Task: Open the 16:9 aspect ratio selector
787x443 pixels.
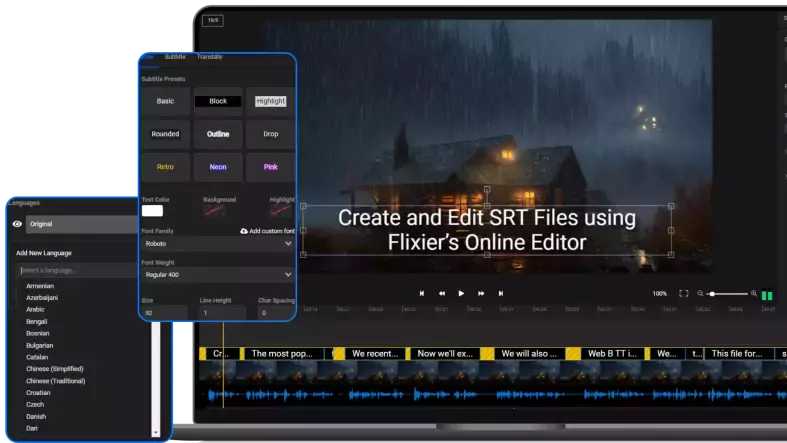Action: click(212, 20)
